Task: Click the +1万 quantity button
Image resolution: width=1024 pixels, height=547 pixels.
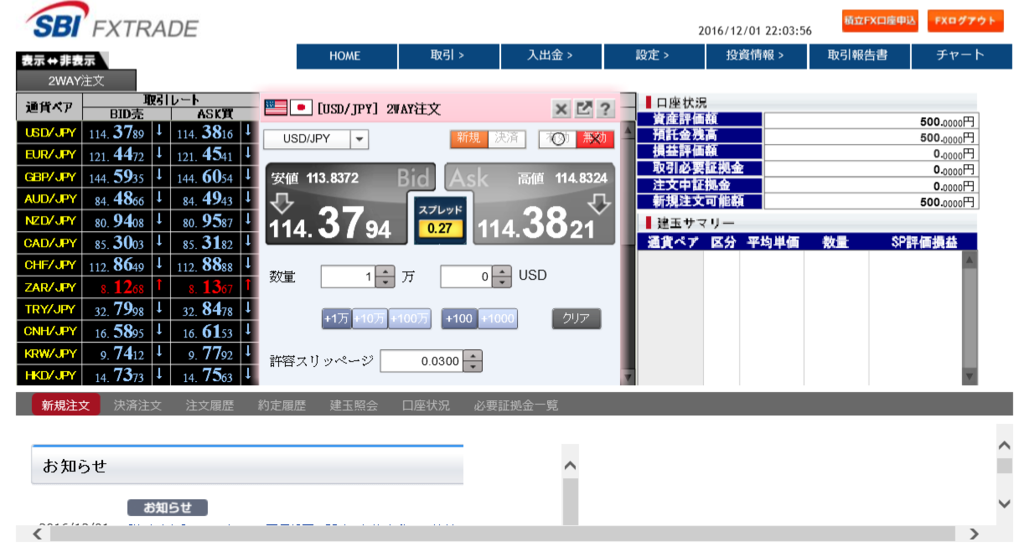Action: 337,319
